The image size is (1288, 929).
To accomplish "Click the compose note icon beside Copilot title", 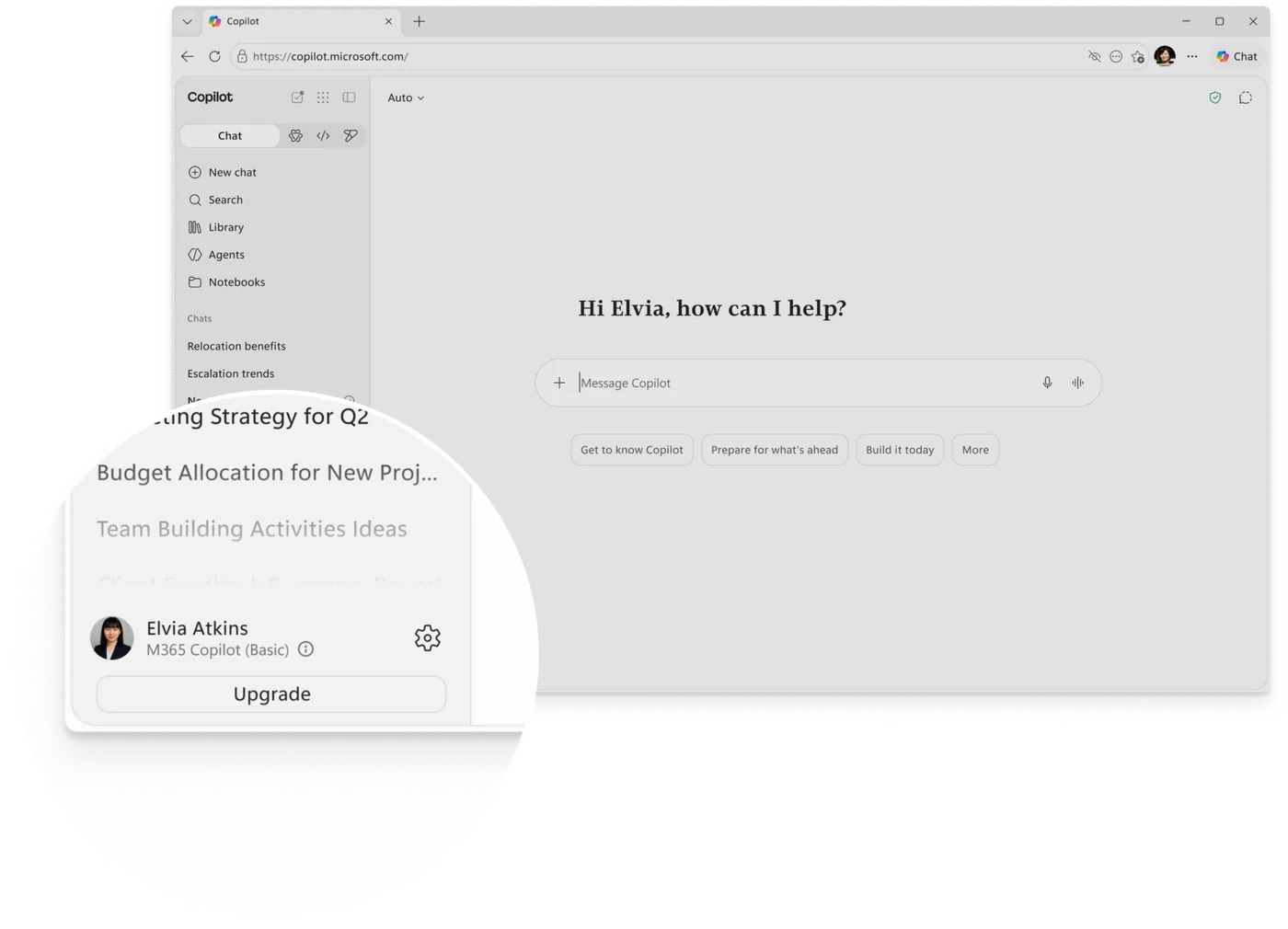I will click(x=297, y=97).
